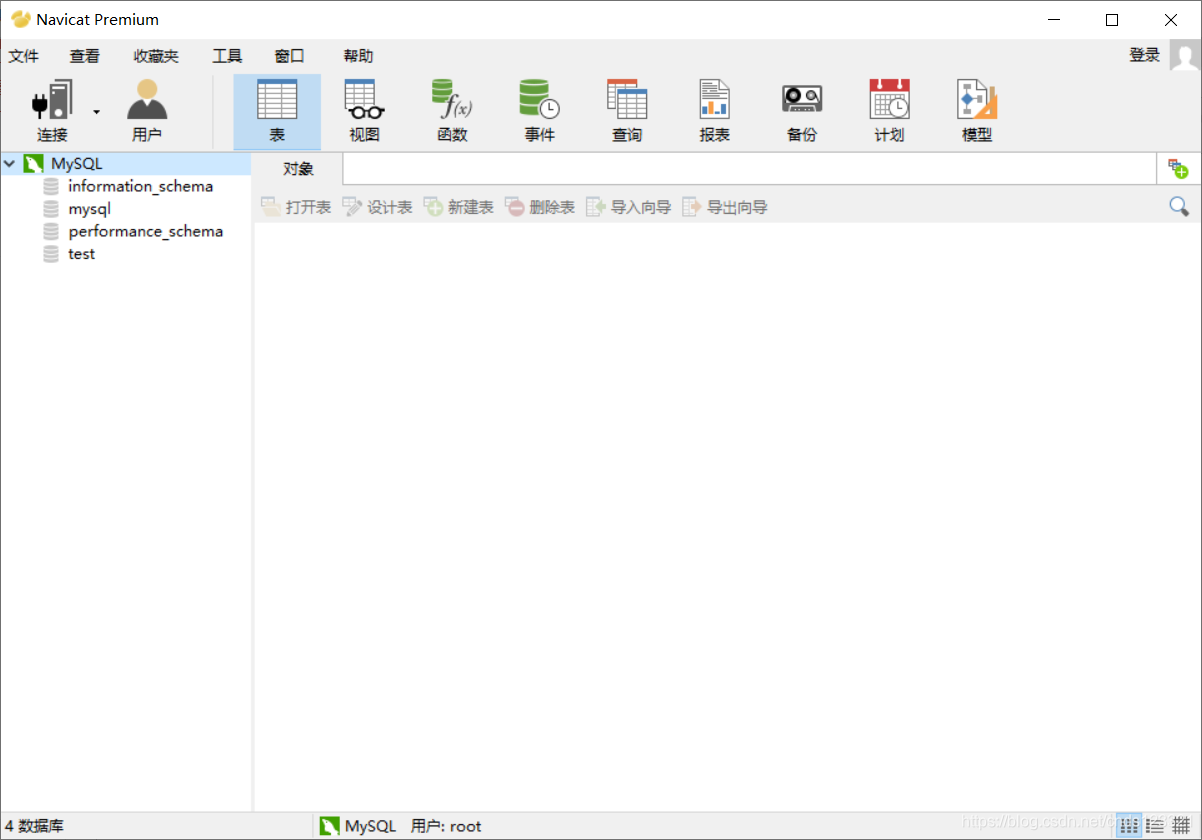The image size is (1202, 840).
Task: Select the MySQL connection in the tree
Action: [x=77, y=163]
